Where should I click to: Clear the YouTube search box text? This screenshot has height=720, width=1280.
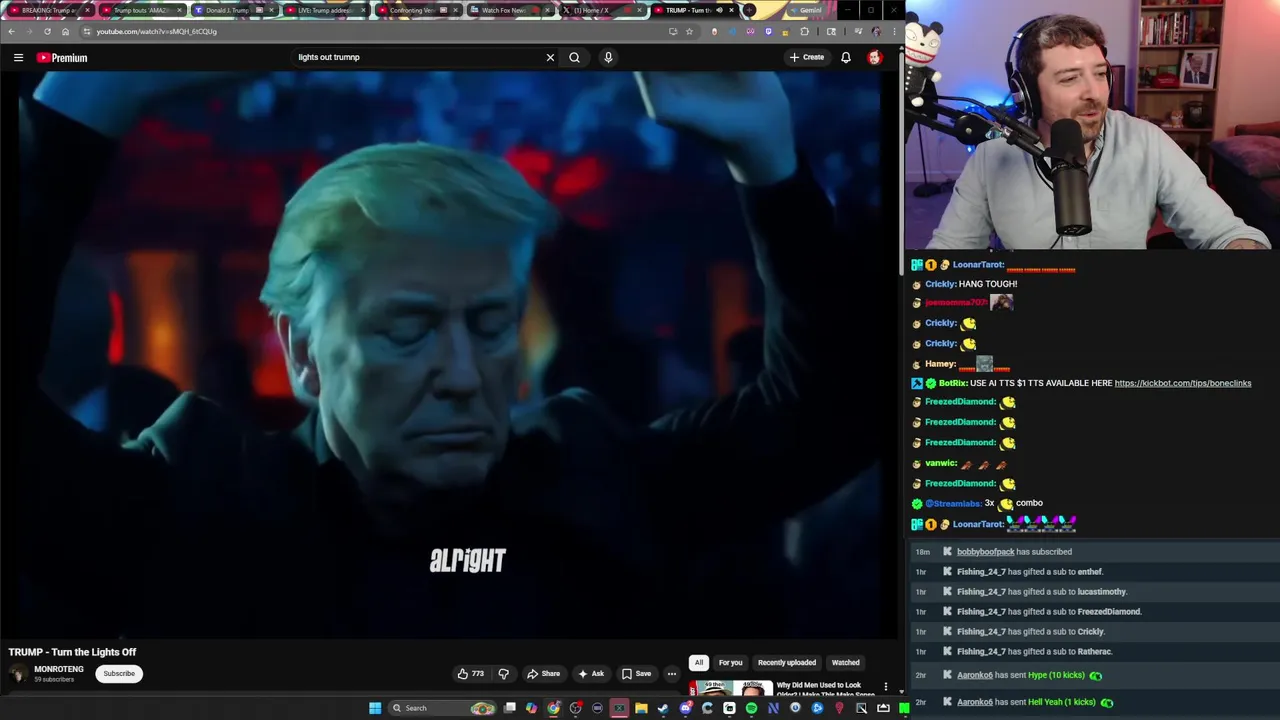tap(550, 57)
